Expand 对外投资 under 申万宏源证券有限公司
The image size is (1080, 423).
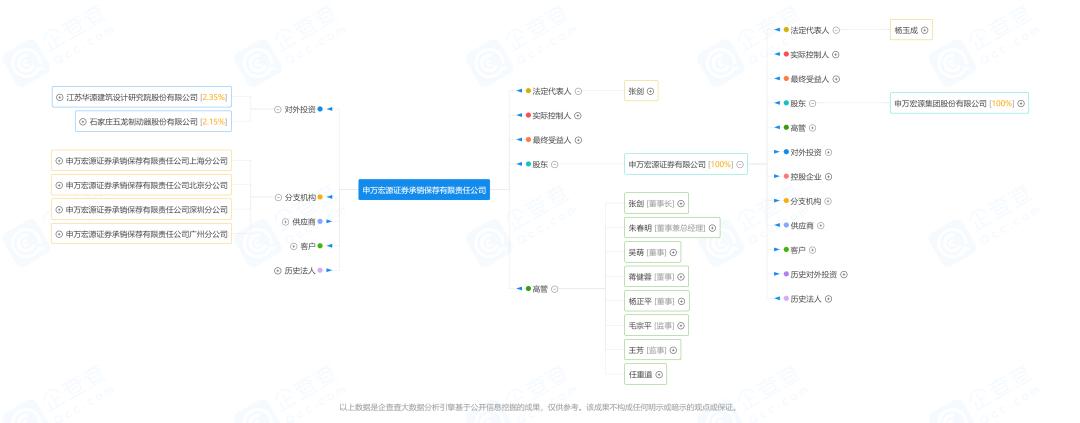(828, 152)
